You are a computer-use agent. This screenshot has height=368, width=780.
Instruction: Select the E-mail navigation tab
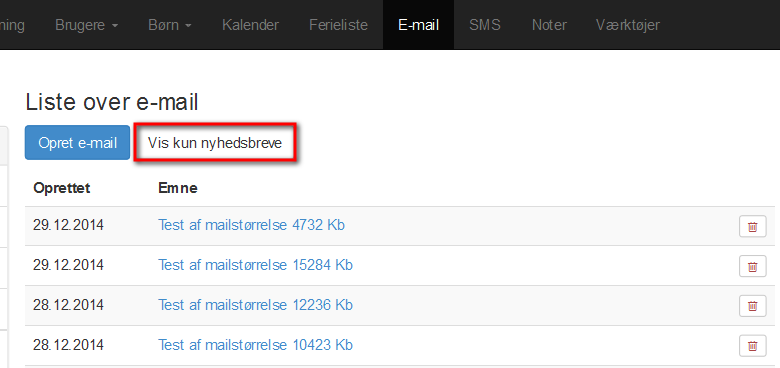[x=418, y=25]
